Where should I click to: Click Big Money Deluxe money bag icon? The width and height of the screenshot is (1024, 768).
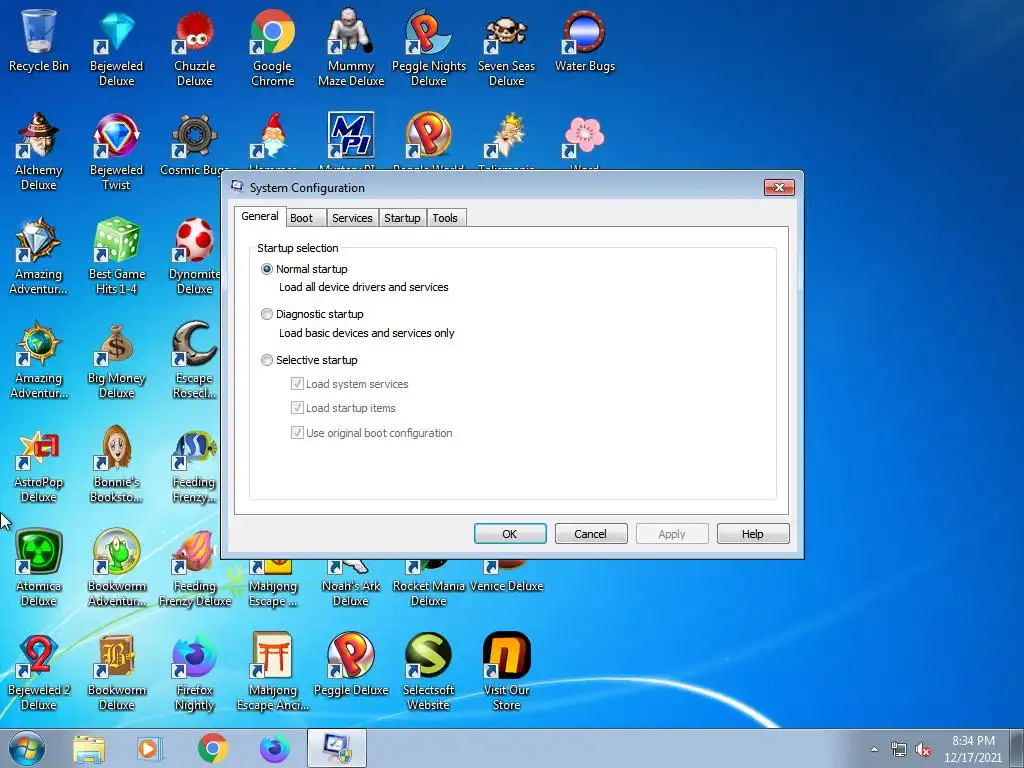(116, 360)
